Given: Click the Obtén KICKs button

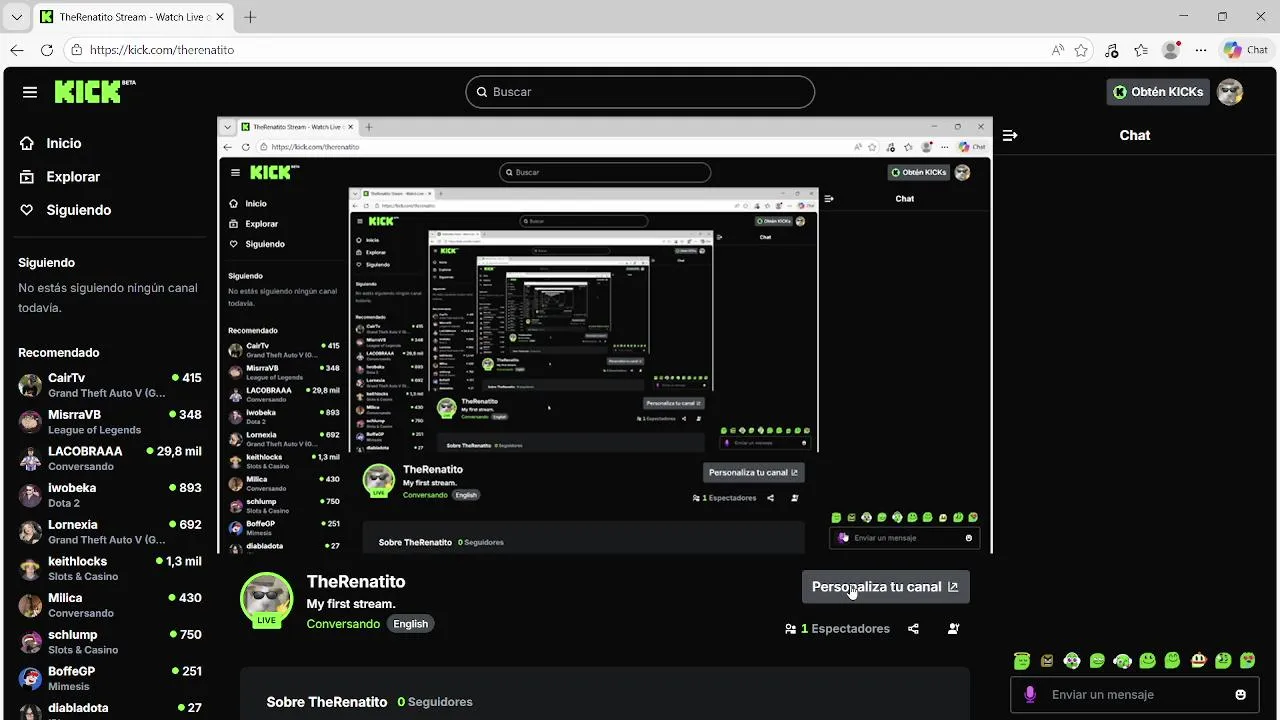Looking at the screenshot, I should 1158,92.
